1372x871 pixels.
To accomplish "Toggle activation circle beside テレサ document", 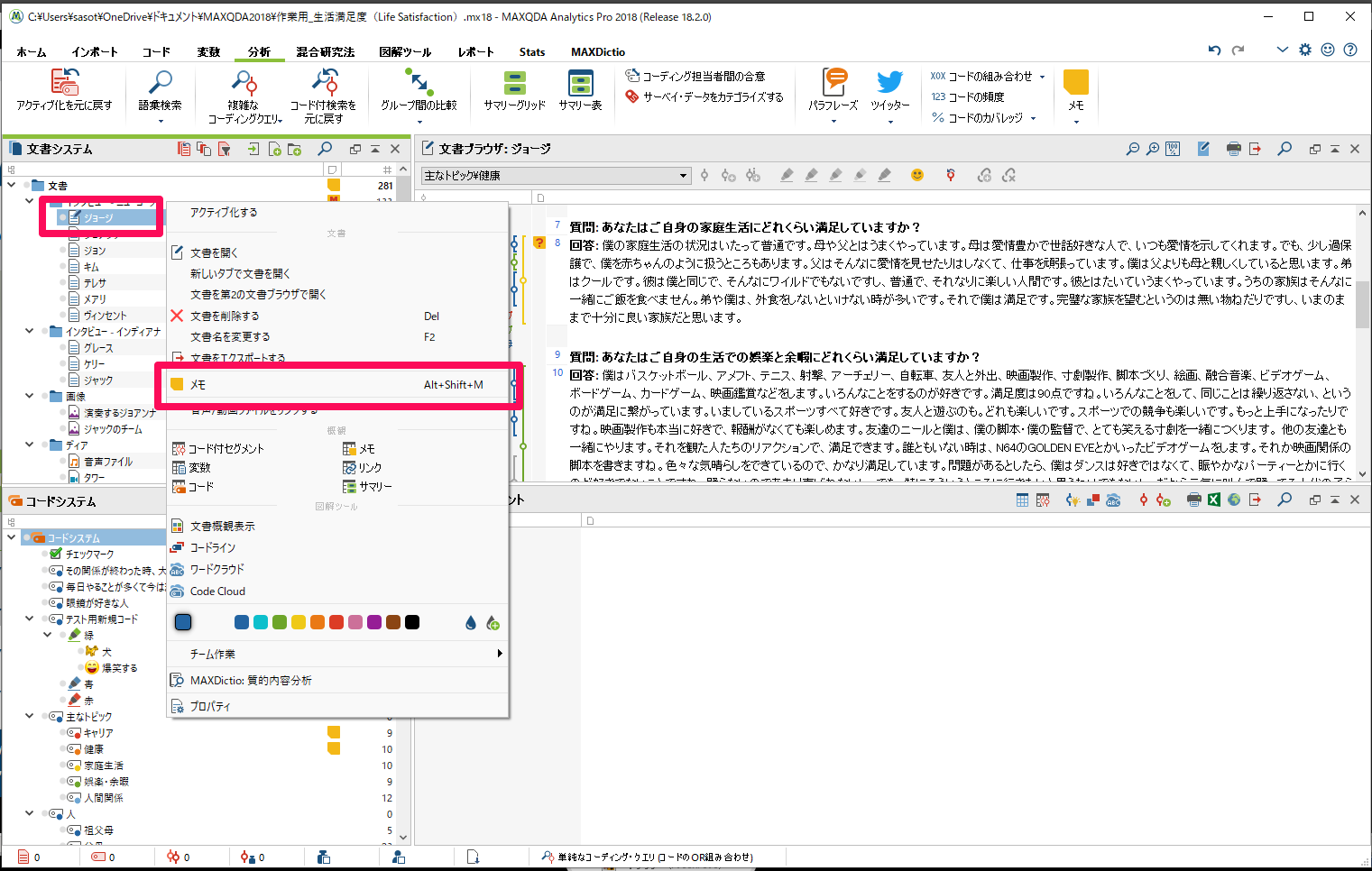I will tap(62, 283).
